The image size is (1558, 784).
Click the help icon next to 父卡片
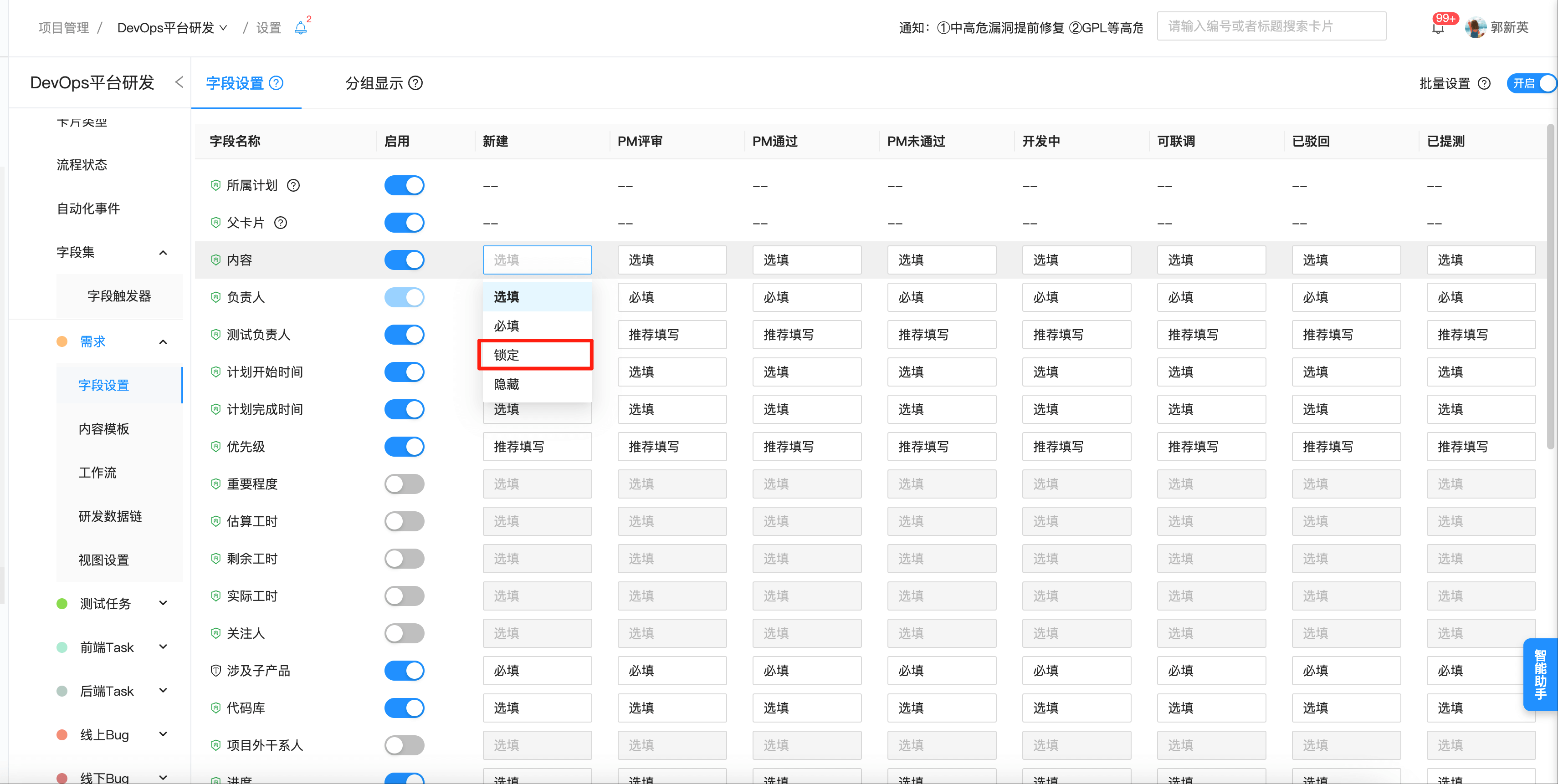[x=281, y=223]
